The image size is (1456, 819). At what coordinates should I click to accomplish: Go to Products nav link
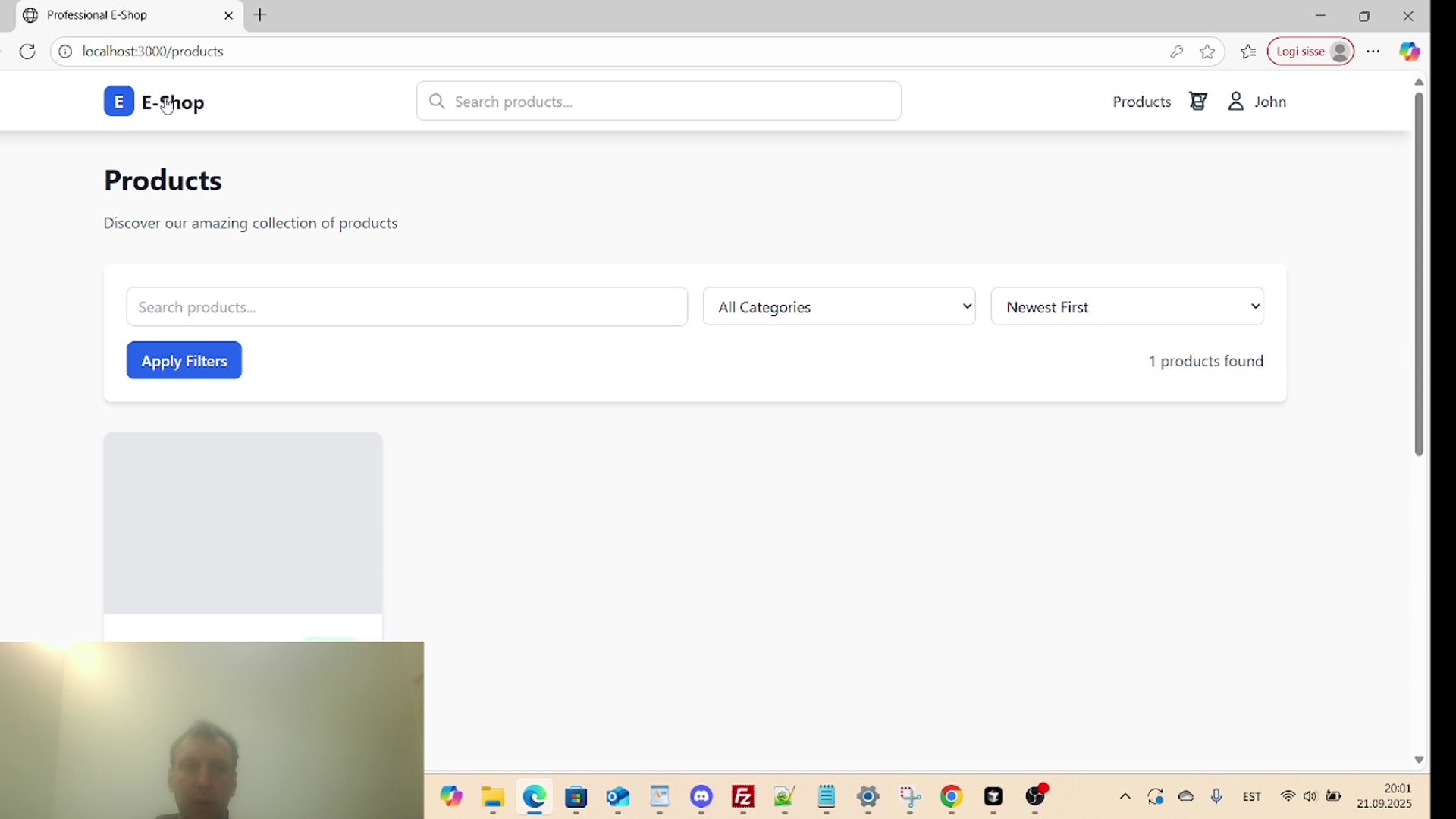[x=1141, y=102]
